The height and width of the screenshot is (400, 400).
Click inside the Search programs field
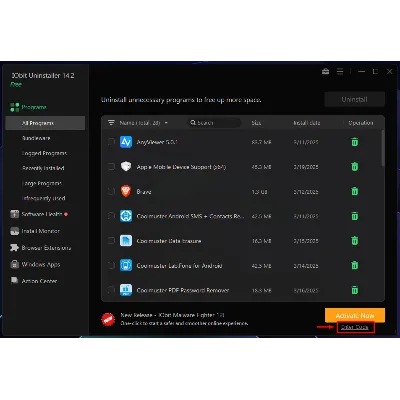(x=214, y=123)
